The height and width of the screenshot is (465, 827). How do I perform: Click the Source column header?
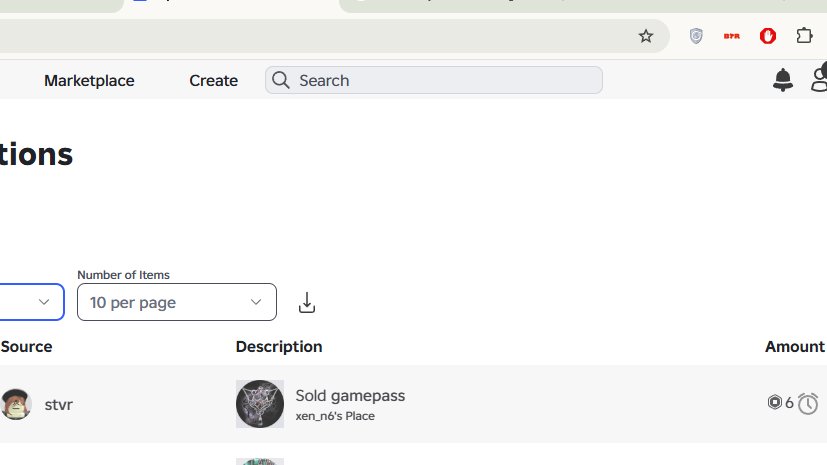(26, 347)
